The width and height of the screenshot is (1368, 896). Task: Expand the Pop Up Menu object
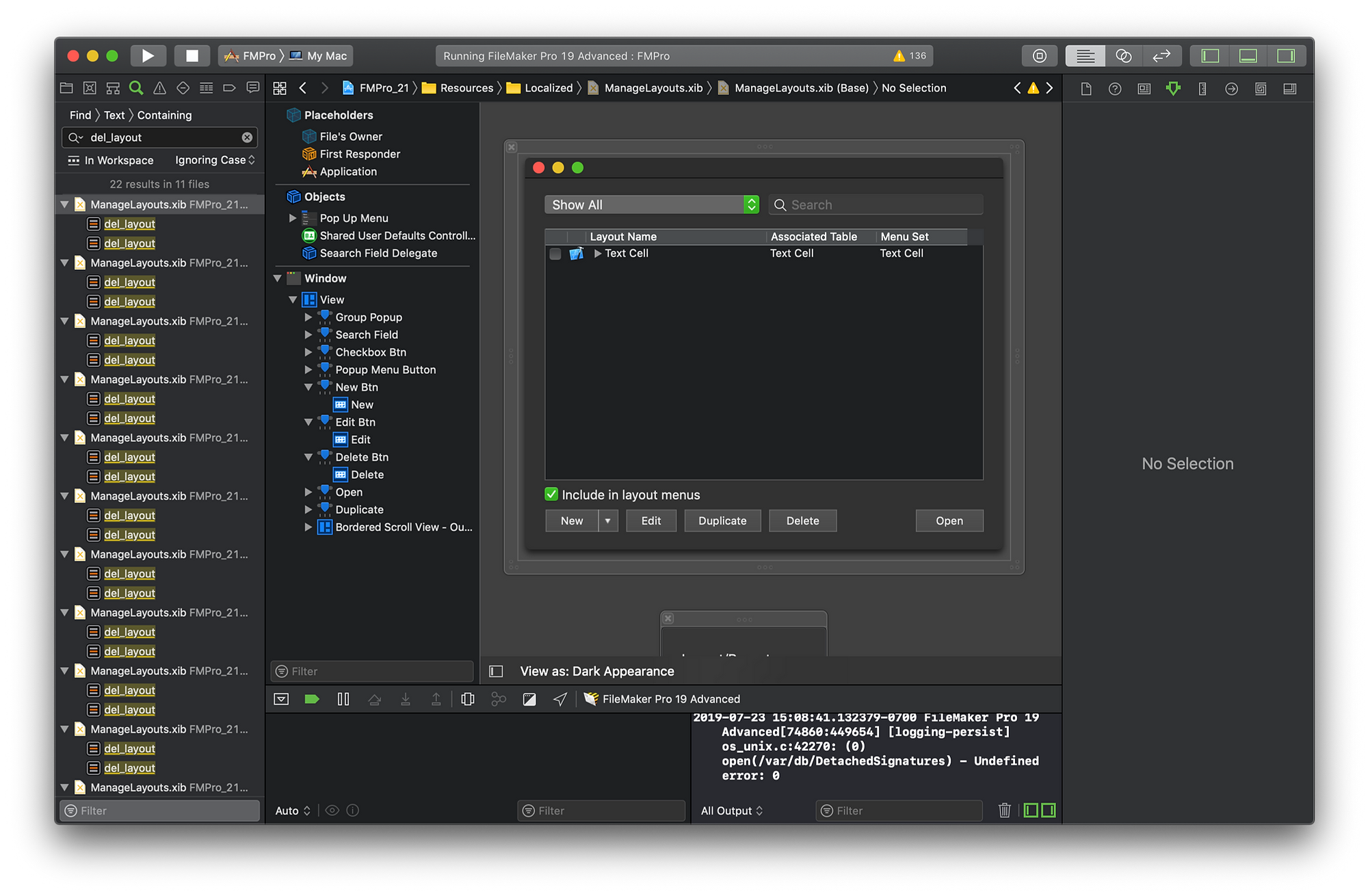click(293, 218)
